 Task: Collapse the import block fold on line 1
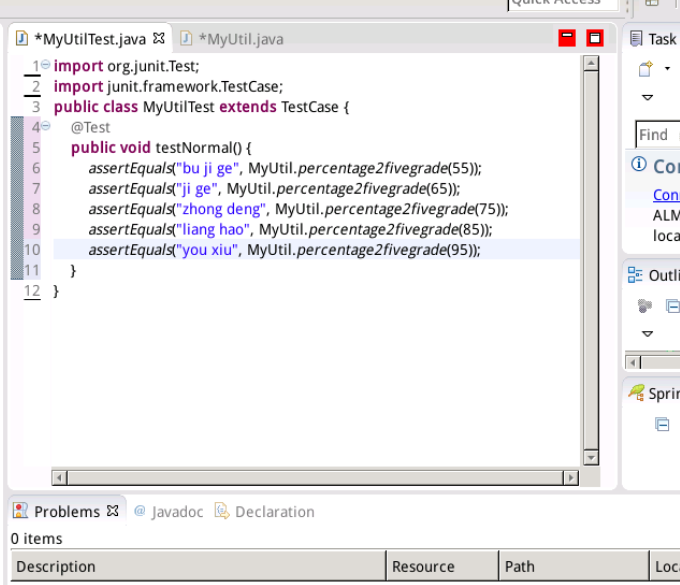(x=46, y=65)
